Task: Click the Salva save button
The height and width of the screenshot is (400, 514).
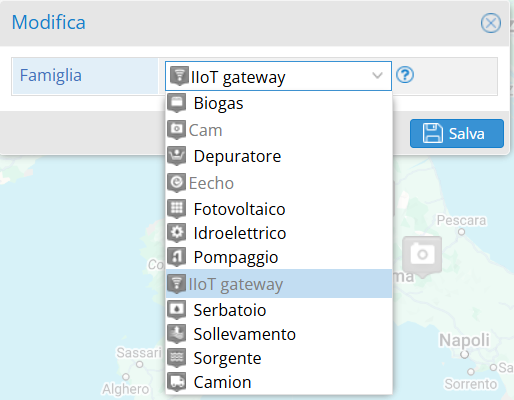Action: point(457,133)
